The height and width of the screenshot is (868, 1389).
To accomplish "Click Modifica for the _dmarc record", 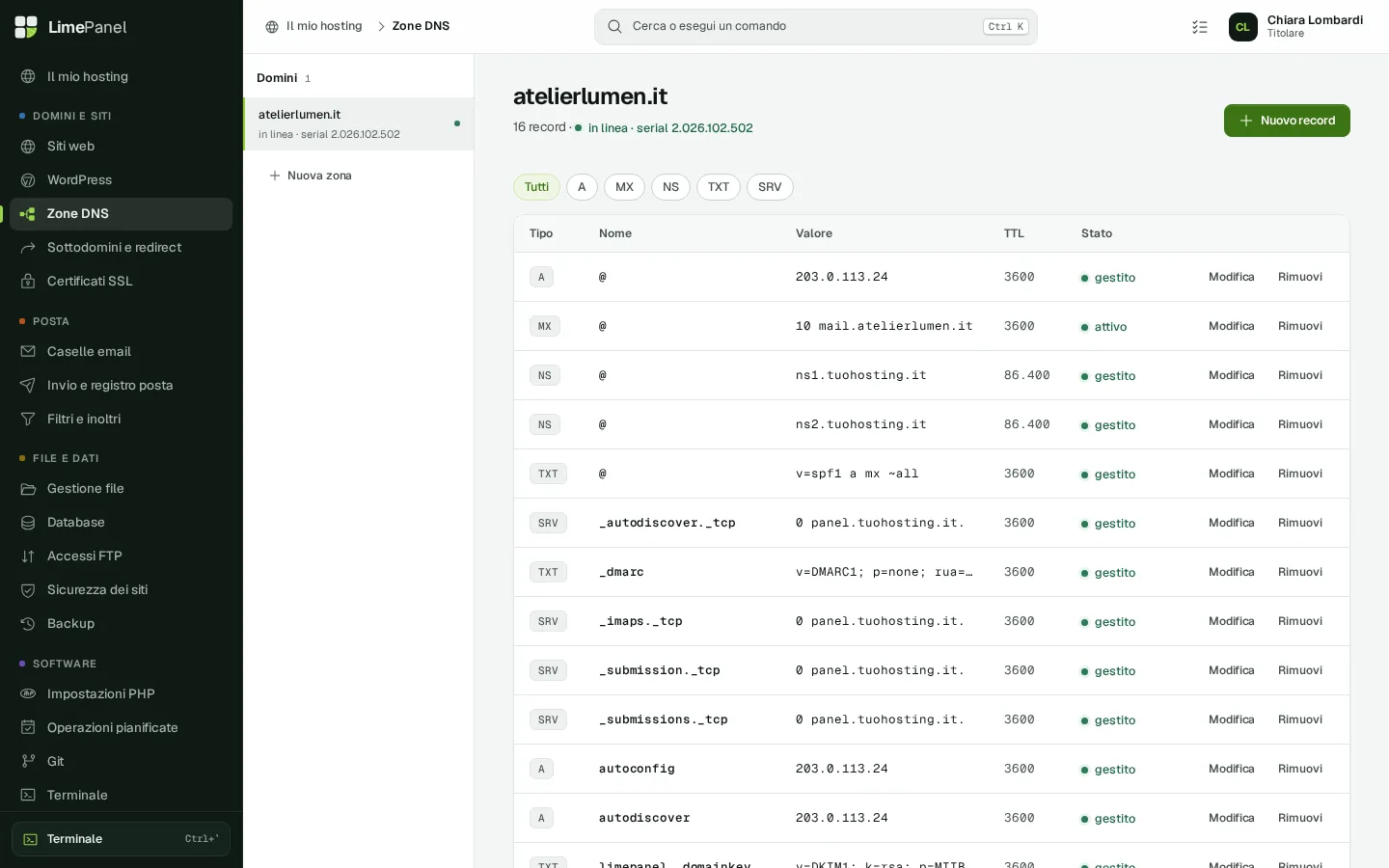I will [x=1232, y=572].
